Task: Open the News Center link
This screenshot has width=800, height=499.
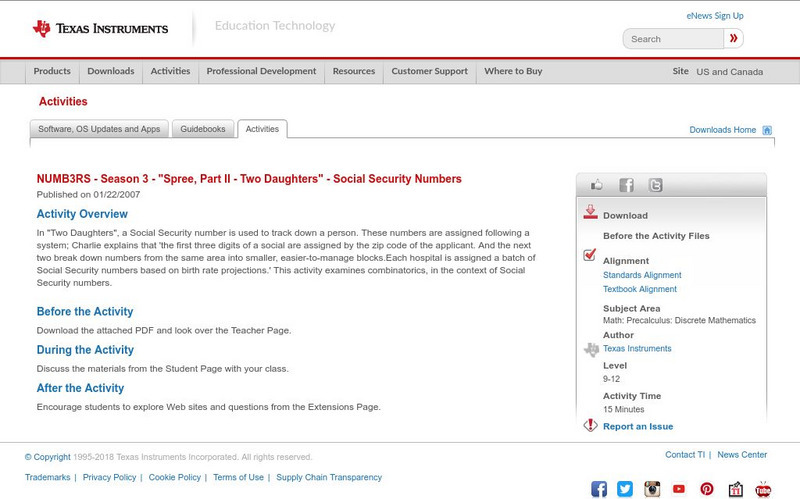Action: 742,455
